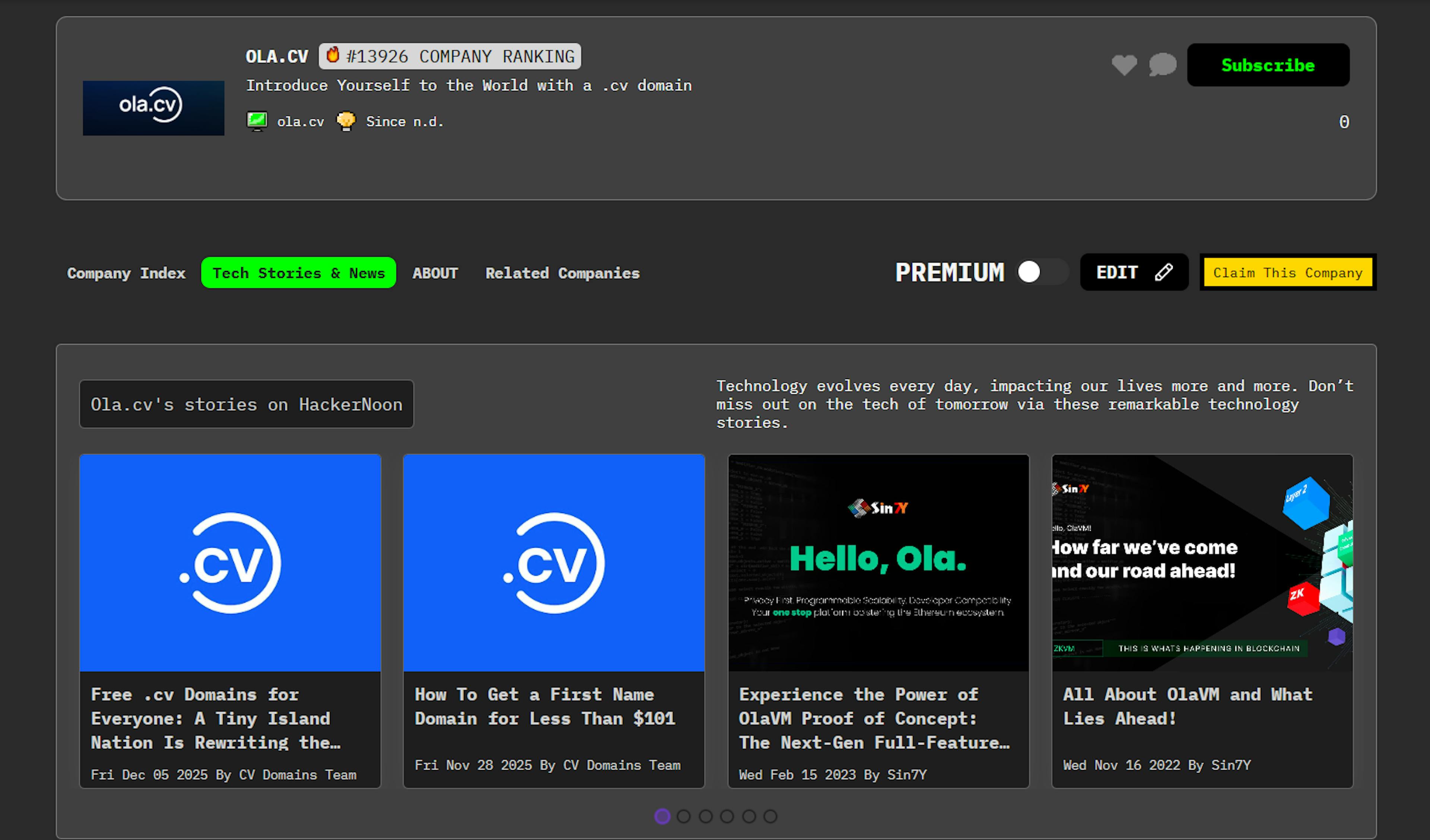The height and width of the screenshot is (840, 1430).
Task: Select the third pagination dot below the stories
Action: pos(706,817)
